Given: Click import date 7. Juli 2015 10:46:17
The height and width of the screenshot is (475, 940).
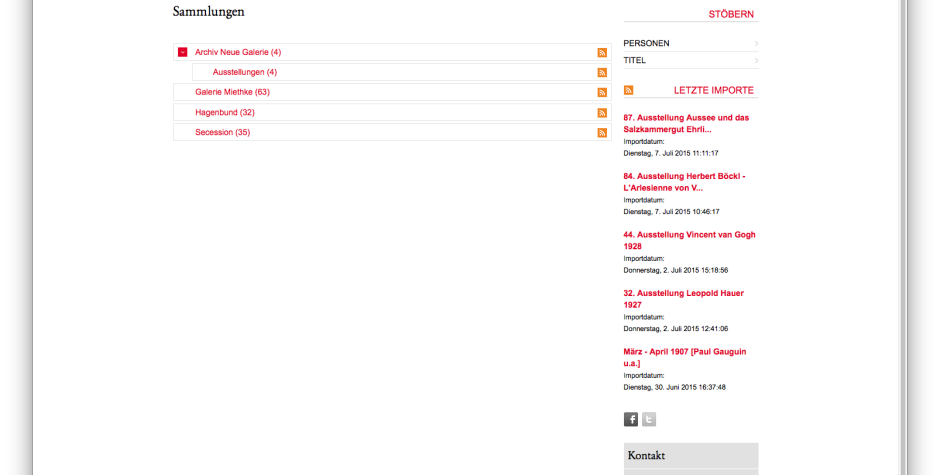Looking at the screenshot, I should click(x=671, y=212).
